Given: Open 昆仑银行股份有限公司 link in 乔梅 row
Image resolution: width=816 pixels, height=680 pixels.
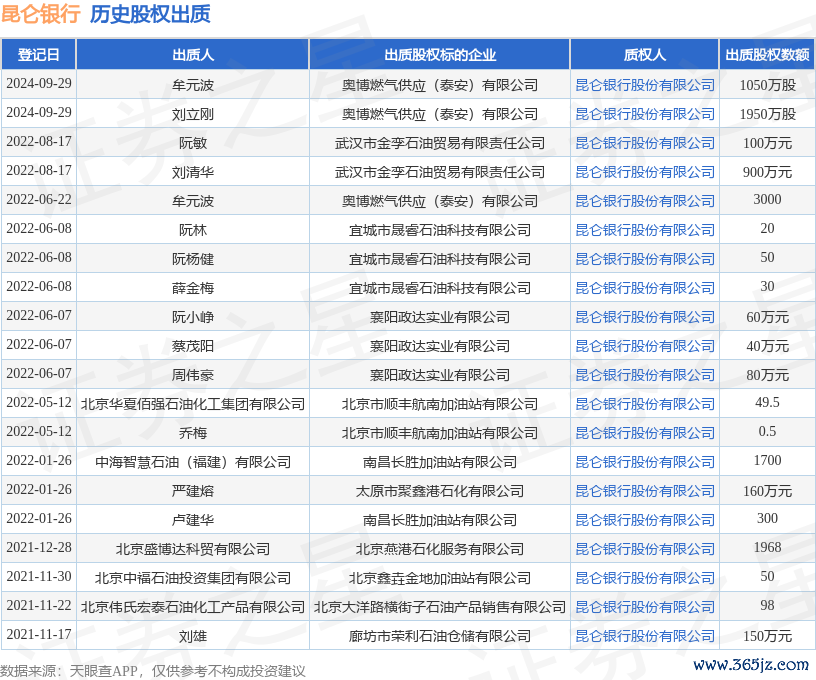Looking at the screenshot, I should coord(644,433).
